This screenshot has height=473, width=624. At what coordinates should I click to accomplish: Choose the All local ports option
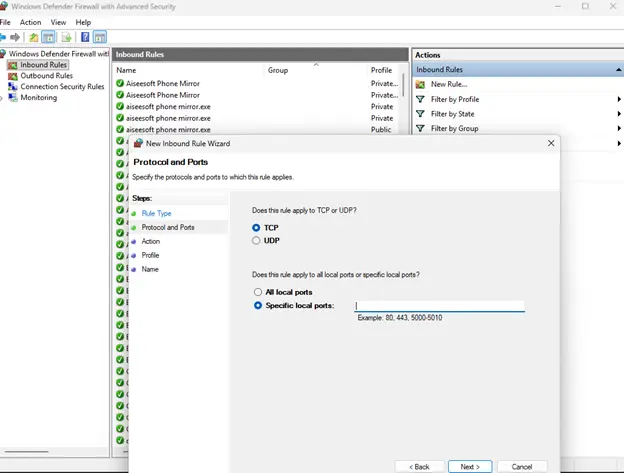click(258, 292)
